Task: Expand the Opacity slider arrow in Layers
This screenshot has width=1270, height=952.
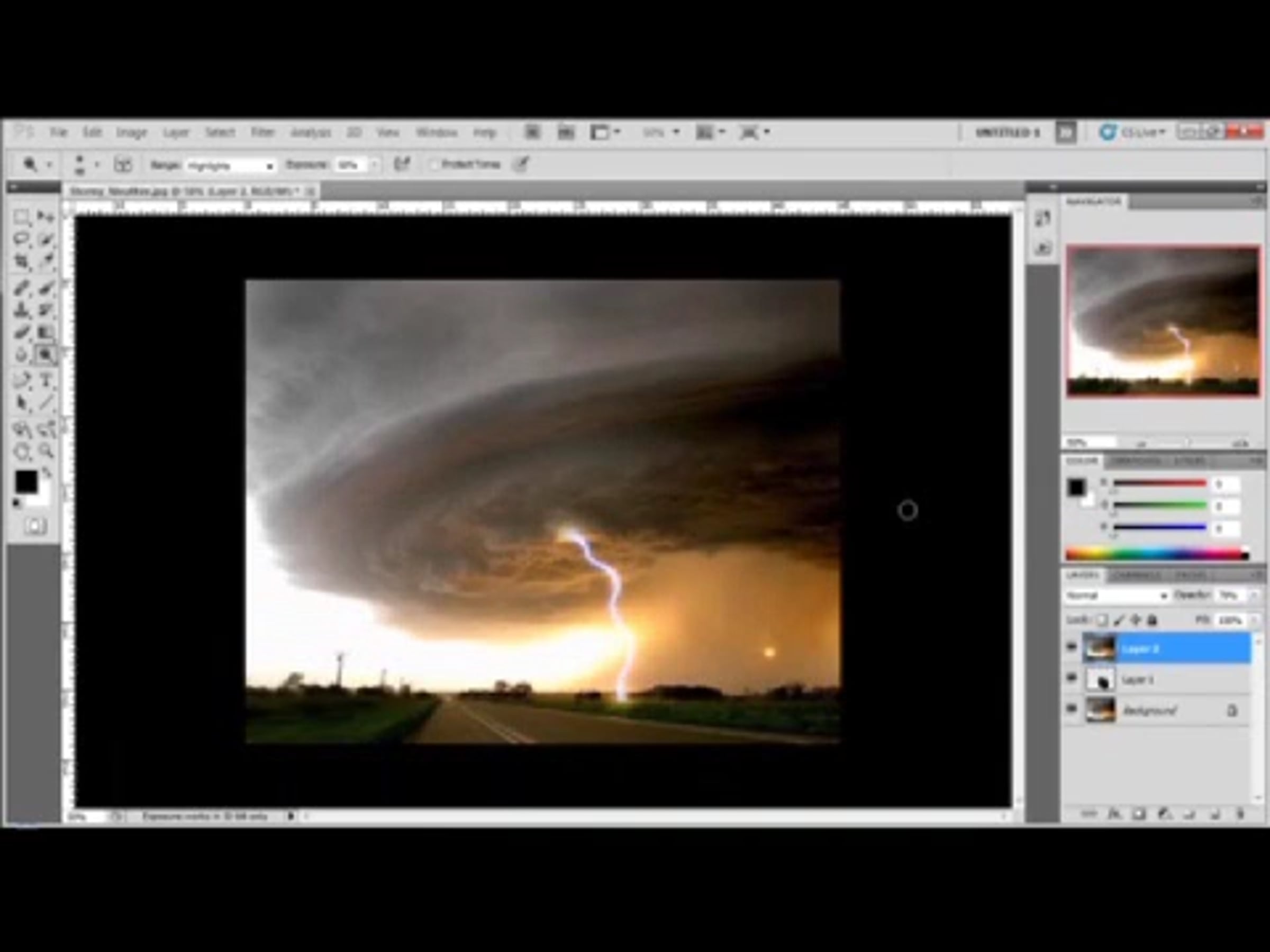Action: (1254, 596)
